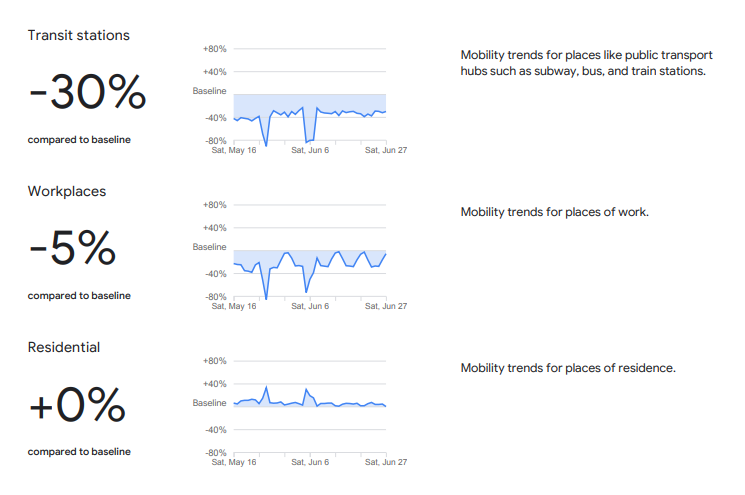
Task: Click the 'places of residence' description text
Action: (568, 368)
